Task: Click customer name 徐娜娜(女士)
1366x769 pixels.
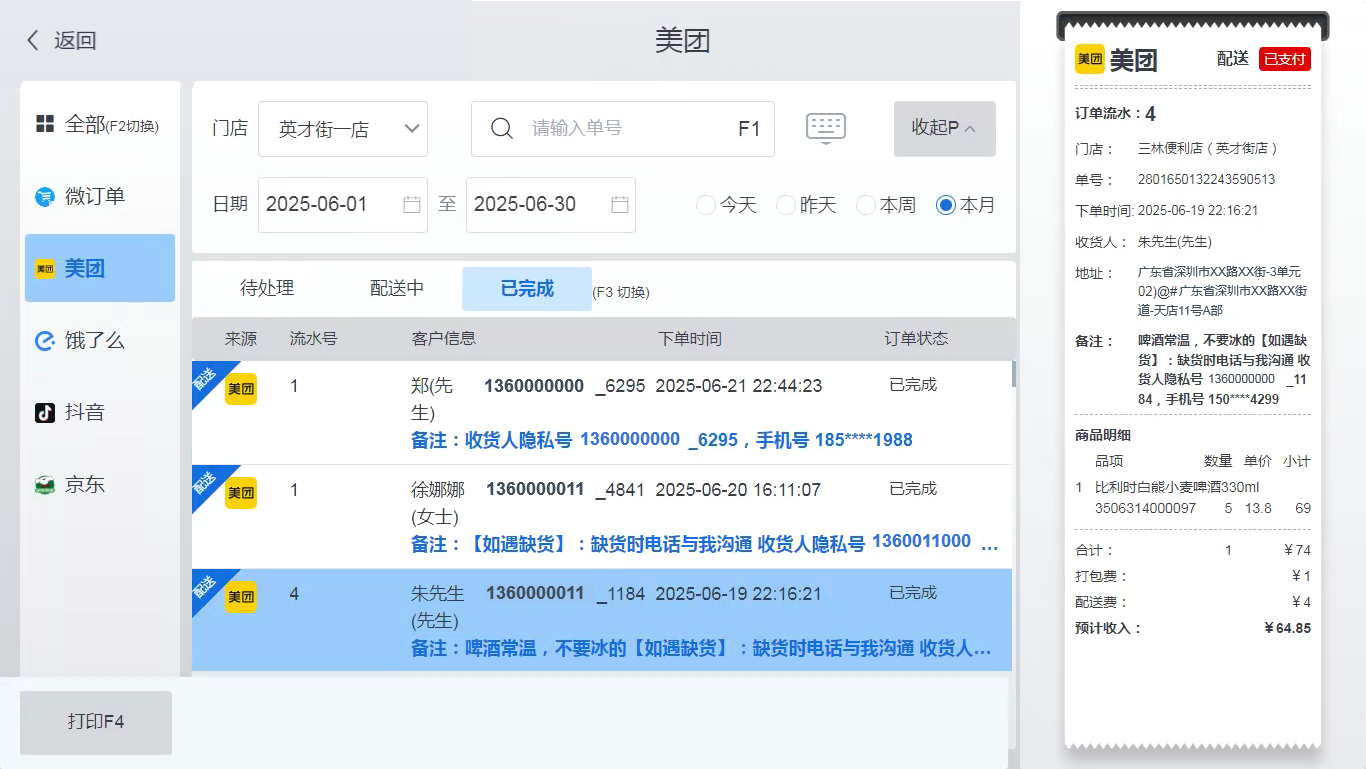Action: click(438, 503)
